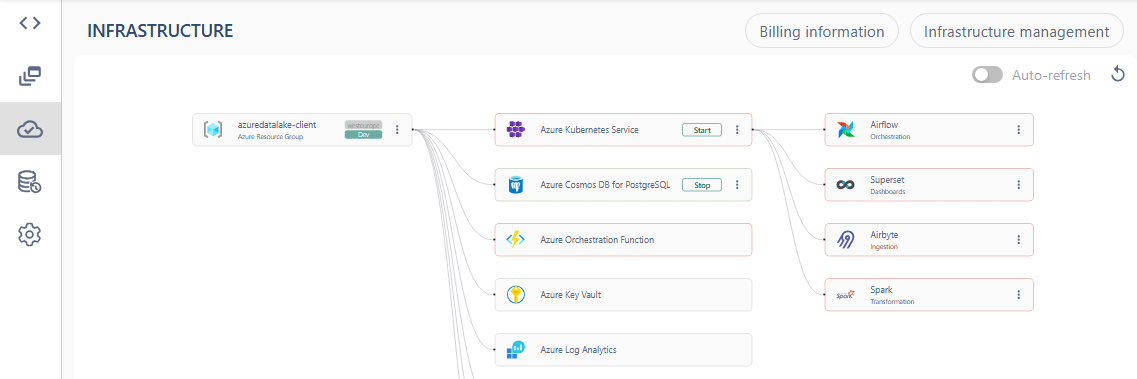This screenshot has width=1137, height=379.
Task: Click the Azure Orchestration Function lightning icon
Action: [x=516, y=240]
